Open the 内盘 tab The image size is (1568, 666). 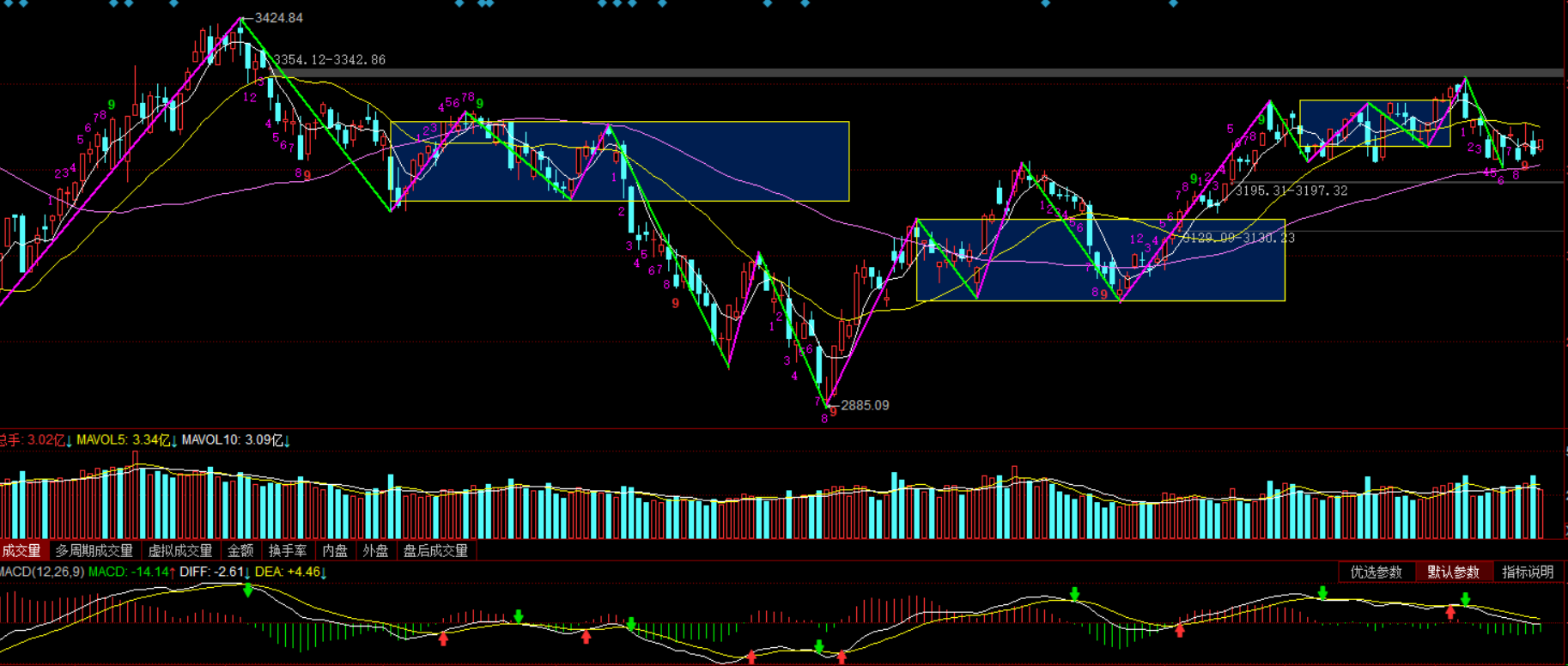click(x=335, y=551)
